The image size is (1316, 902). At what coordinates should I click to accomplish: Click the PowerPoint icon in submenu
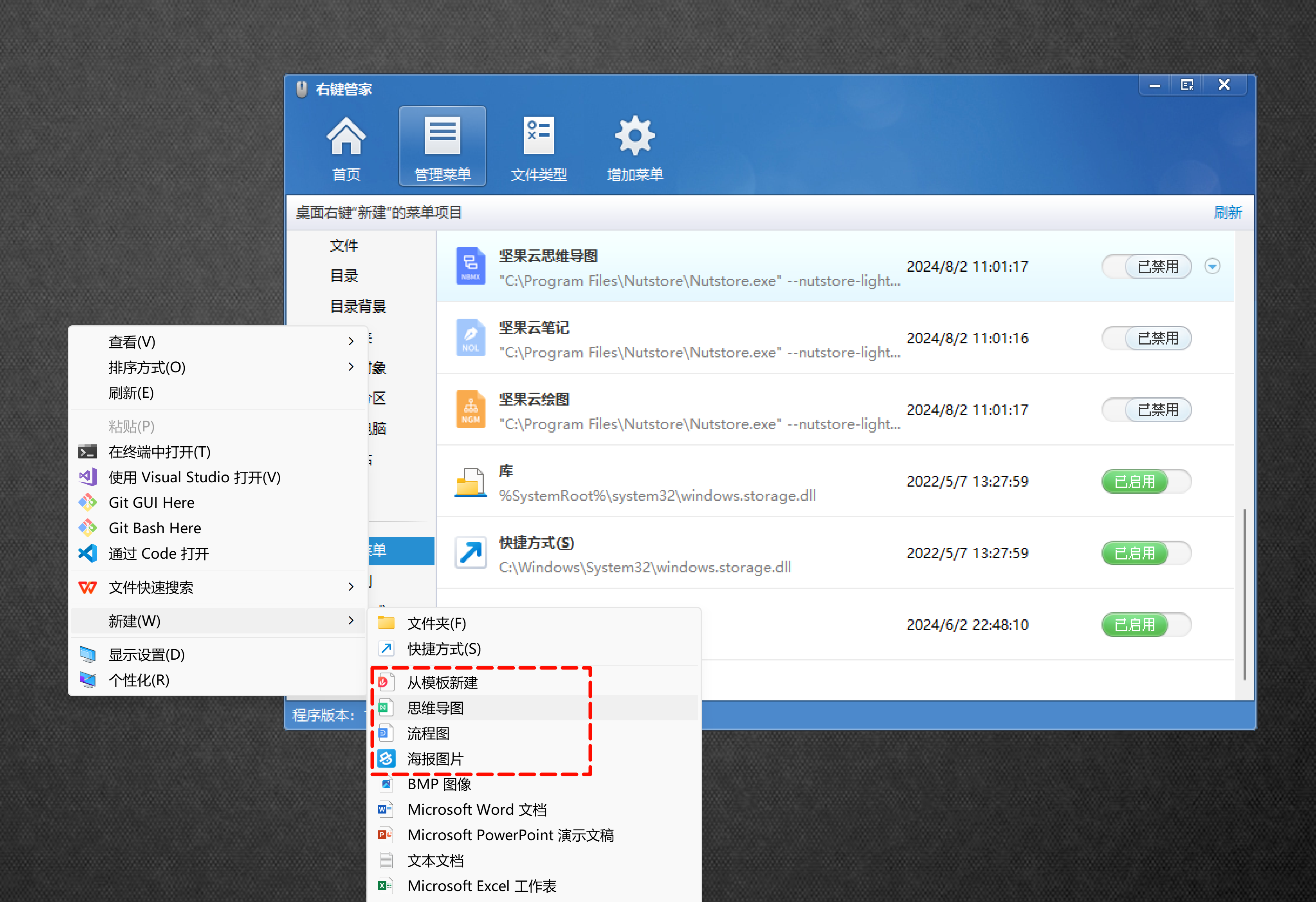point(386,835)
